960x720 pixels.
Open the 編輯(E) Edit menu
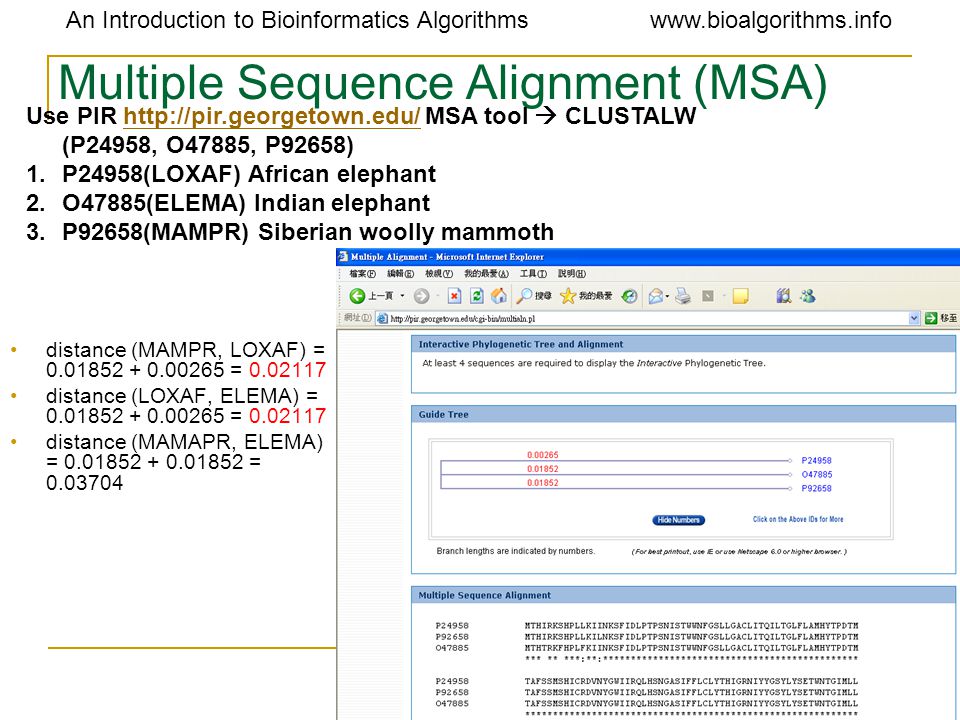[400, 274]
